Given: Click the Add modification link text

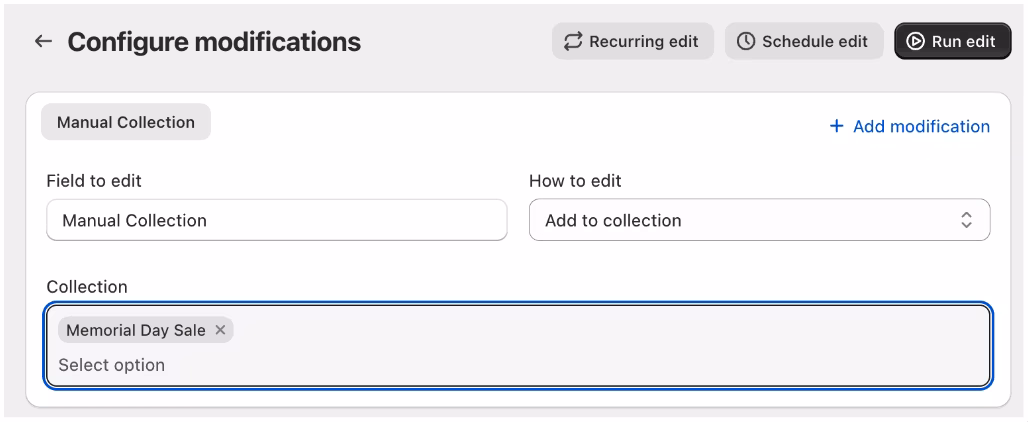Looking at the screenshot, I should point(921,127).
